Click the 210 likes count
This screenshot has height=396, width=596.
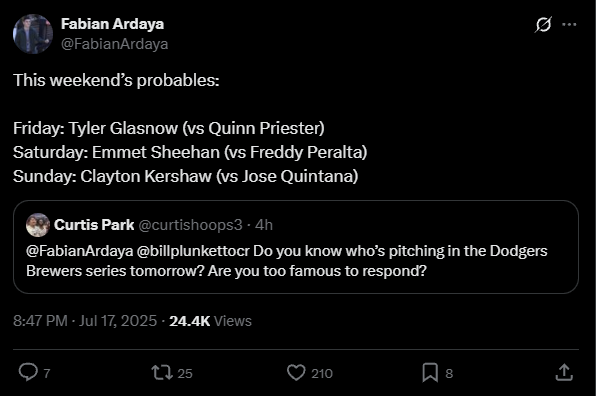pos(322,373)
